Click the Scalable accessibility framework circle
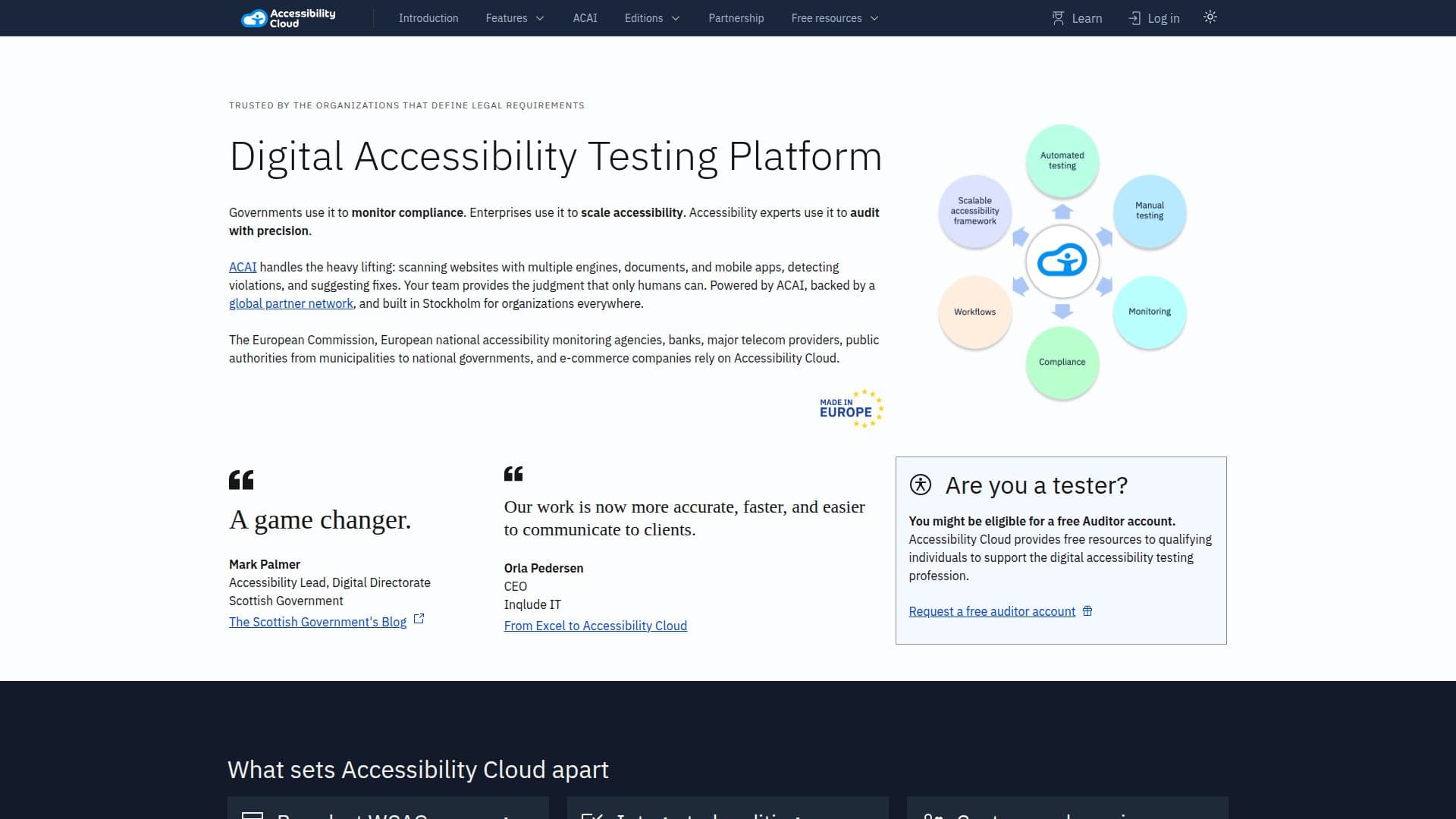1456x819 pixels. point(975,211)
